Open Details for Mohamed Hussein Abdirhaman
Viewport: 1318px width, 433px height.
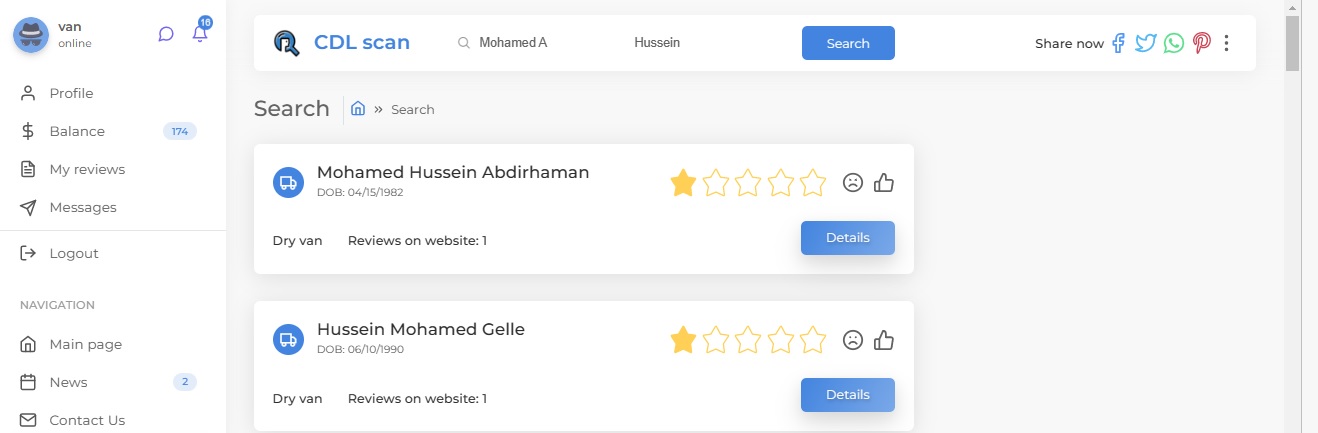[x=847, y=238]
